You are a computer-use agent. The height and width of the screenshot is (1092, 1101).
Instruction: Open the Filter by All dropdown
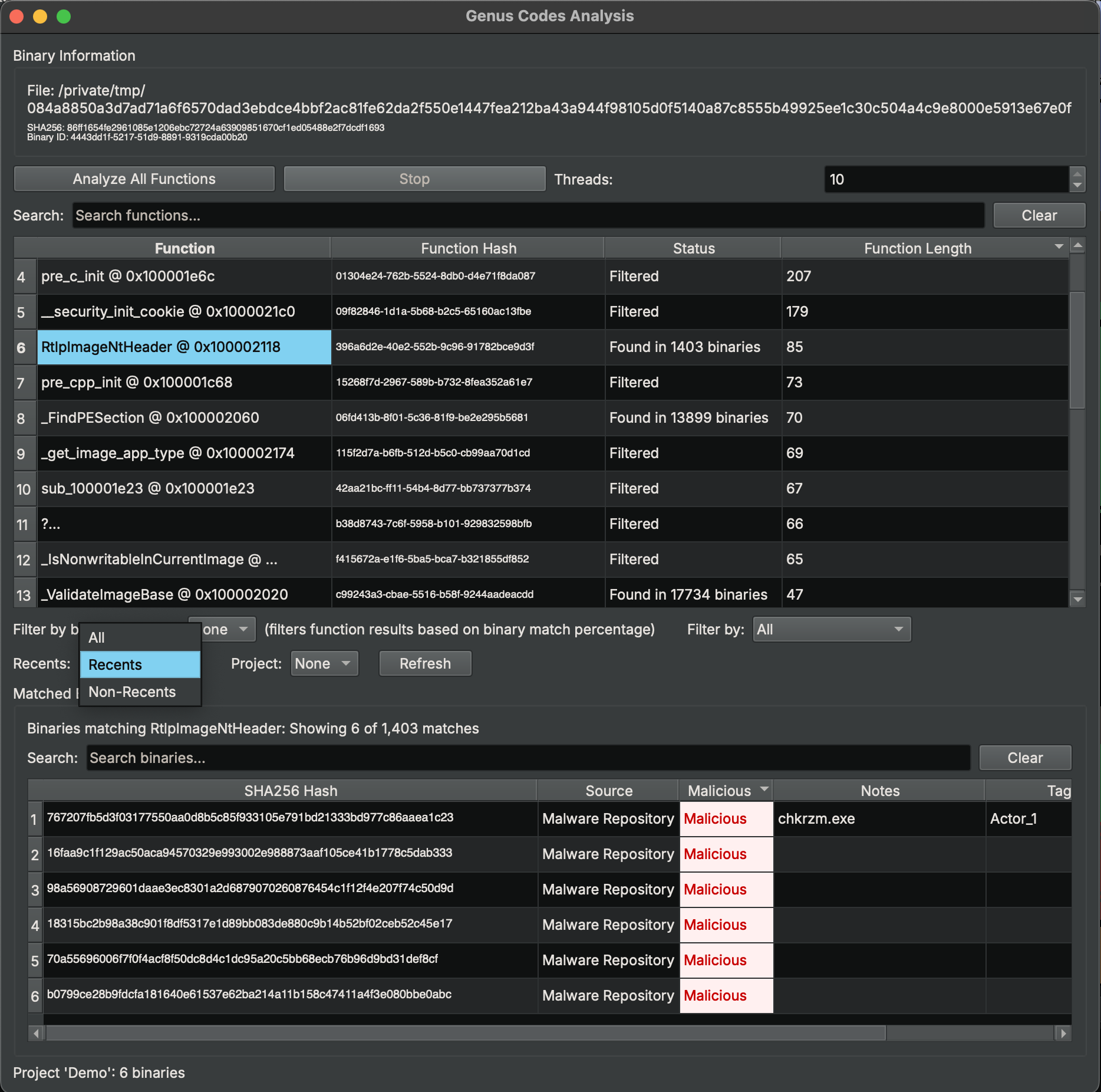point(830,629)
